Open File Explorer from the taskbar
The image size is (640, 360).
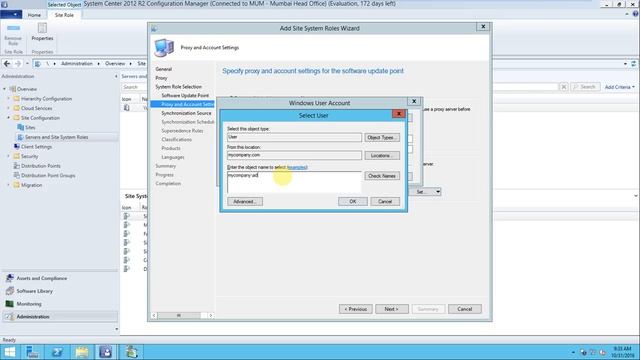coord(82,352)
